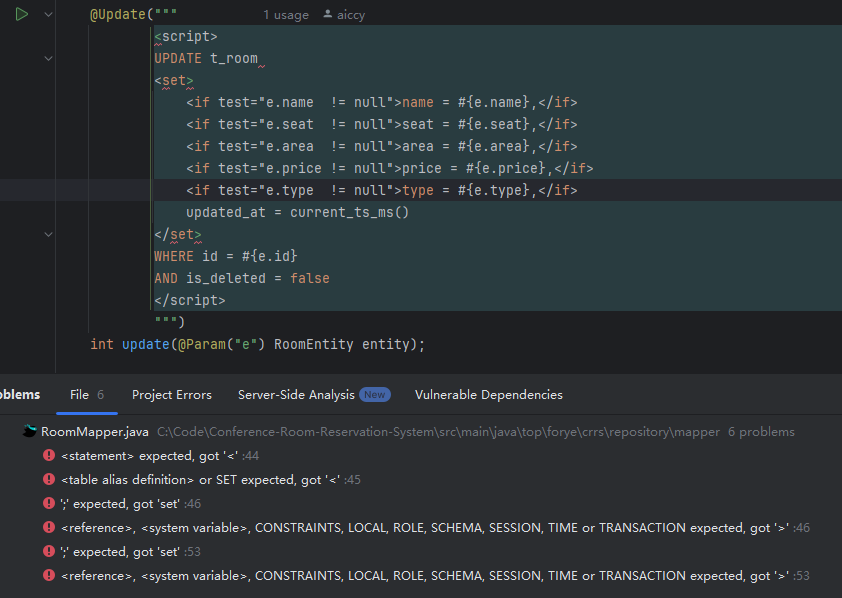The width and height of the screenshot is (842, 598).
Task: Click '6 problems' count text
Action: click(x=761, y=432)
